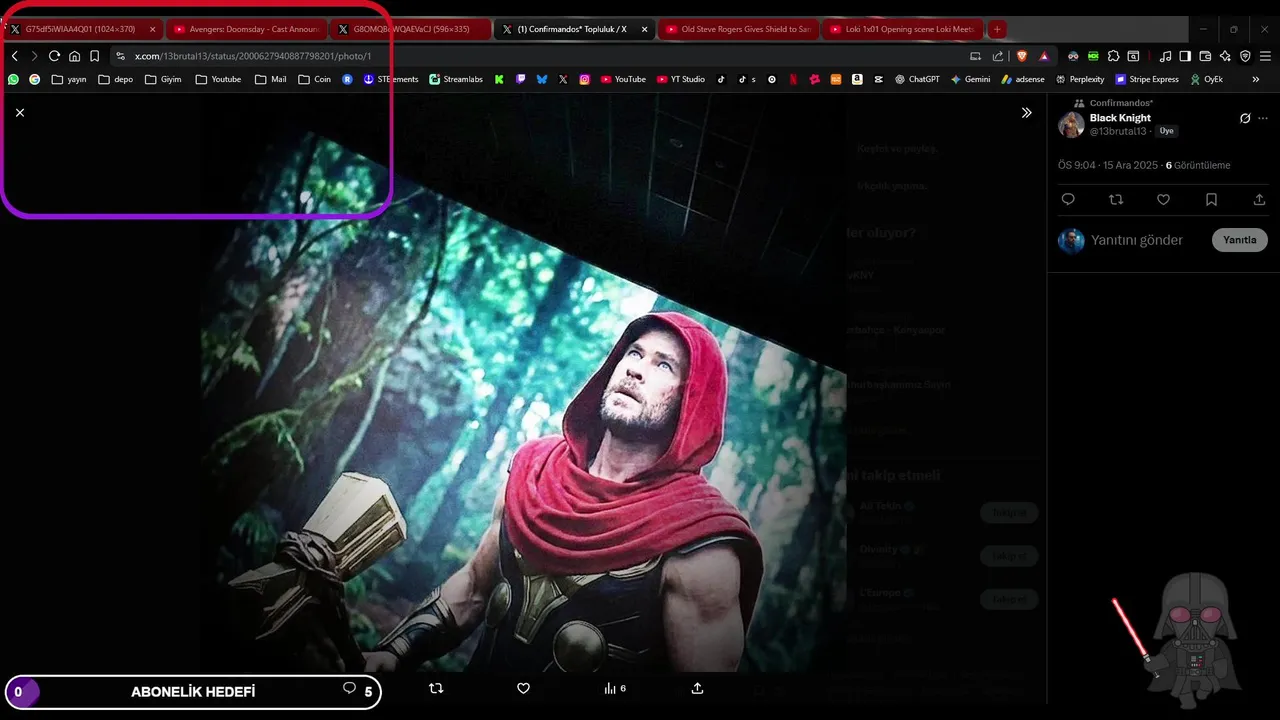Open the WhatsApp bookmark

click(x=13, y=79)
